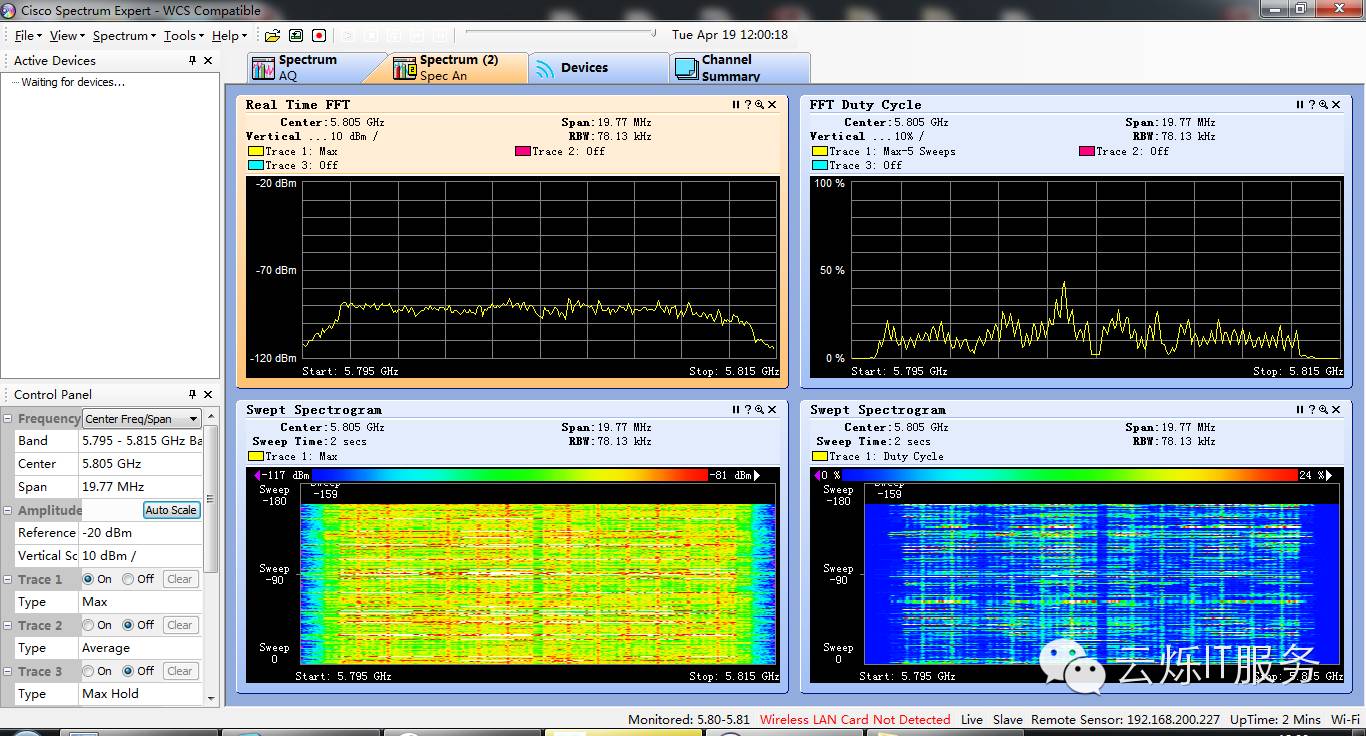
Task: Close the Active Devices panel
Action: coord(208,61)
